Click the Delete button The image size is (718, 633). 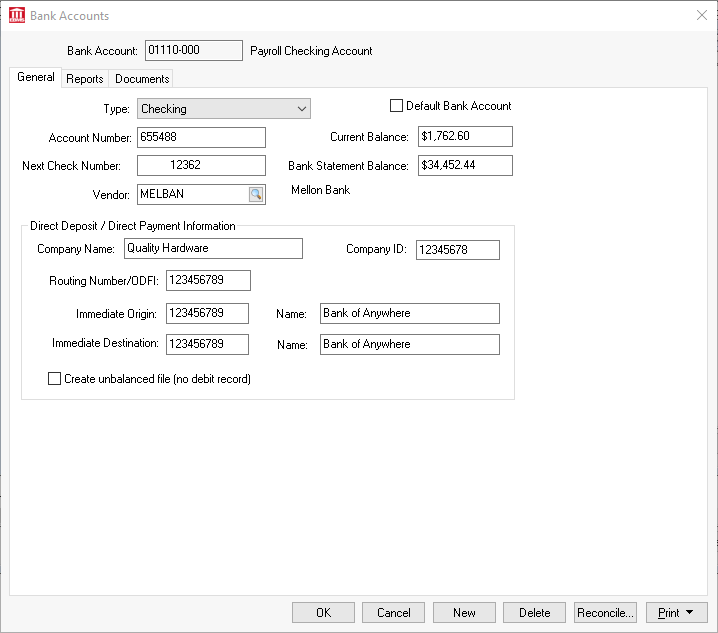point(534,612)
